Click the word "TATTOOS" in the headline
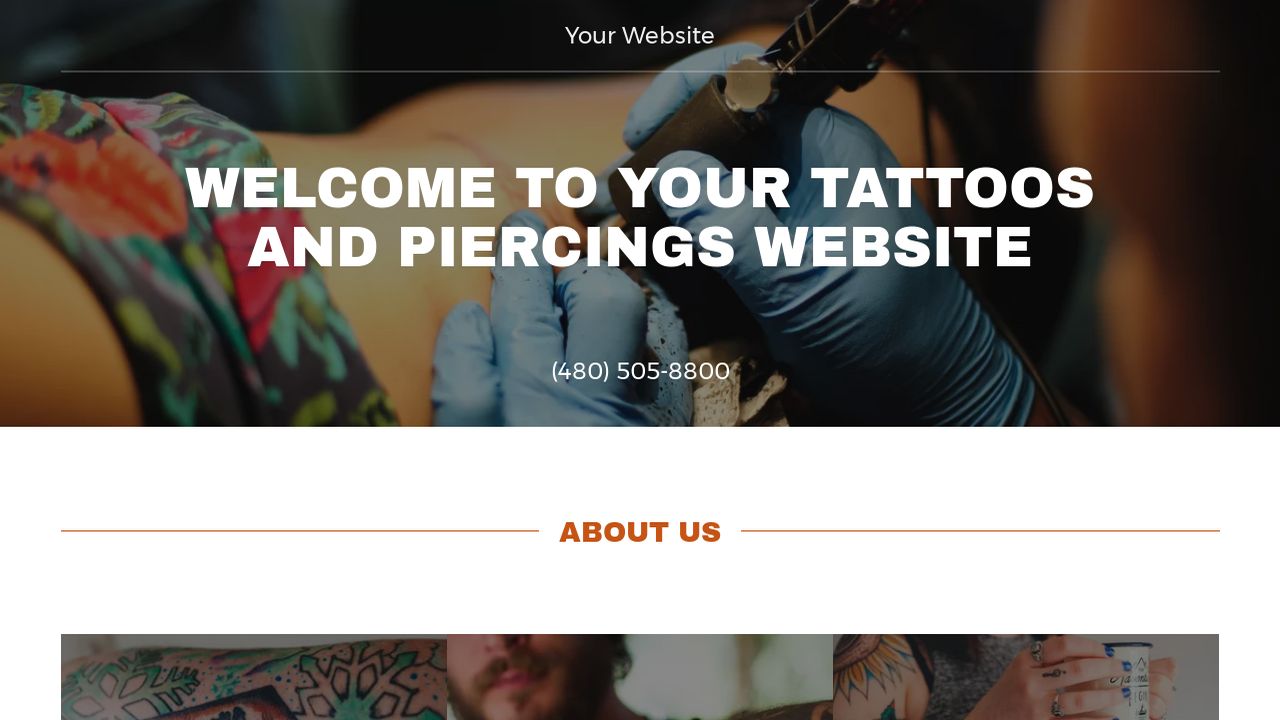 point(952,188)
